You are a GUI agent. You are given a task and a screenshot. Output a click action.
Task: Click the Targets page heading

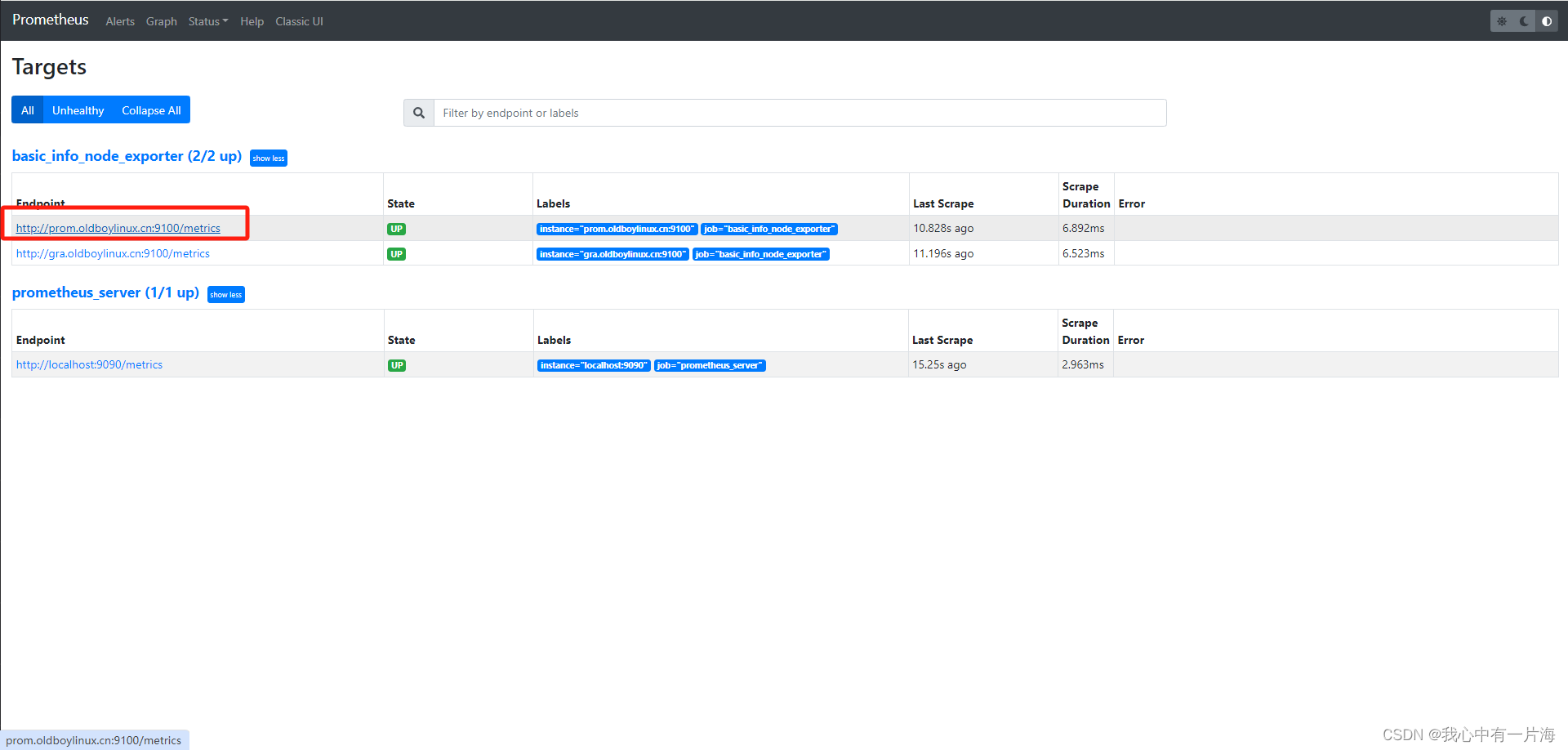tap(49, 67)
